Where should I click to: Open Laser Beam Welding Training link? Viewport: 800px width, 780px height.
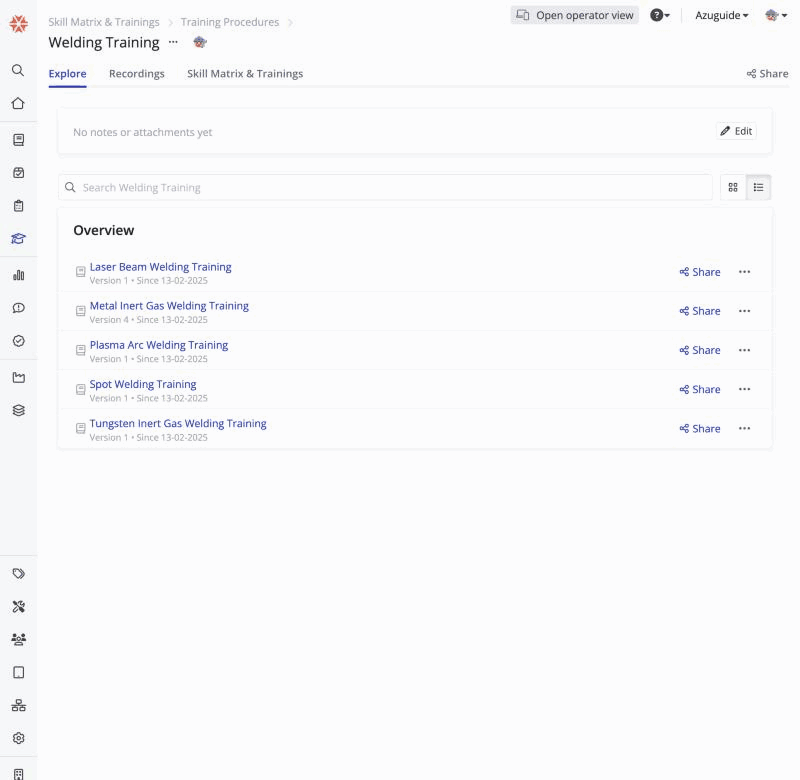click(161, 267)
